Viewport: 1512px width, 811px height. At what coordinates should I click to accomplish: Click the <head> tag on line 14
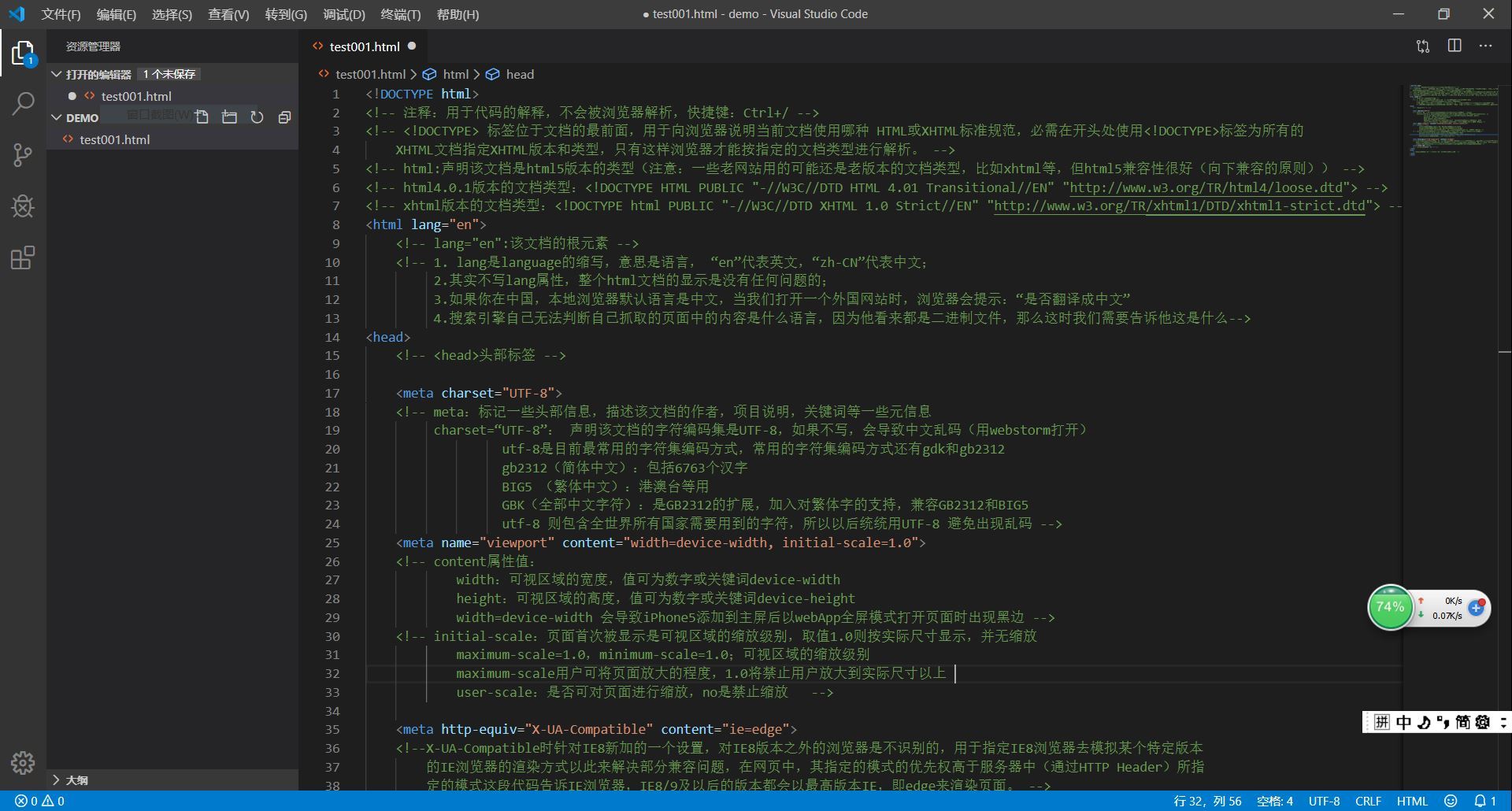pyautogui.click(x=387, y=337)
